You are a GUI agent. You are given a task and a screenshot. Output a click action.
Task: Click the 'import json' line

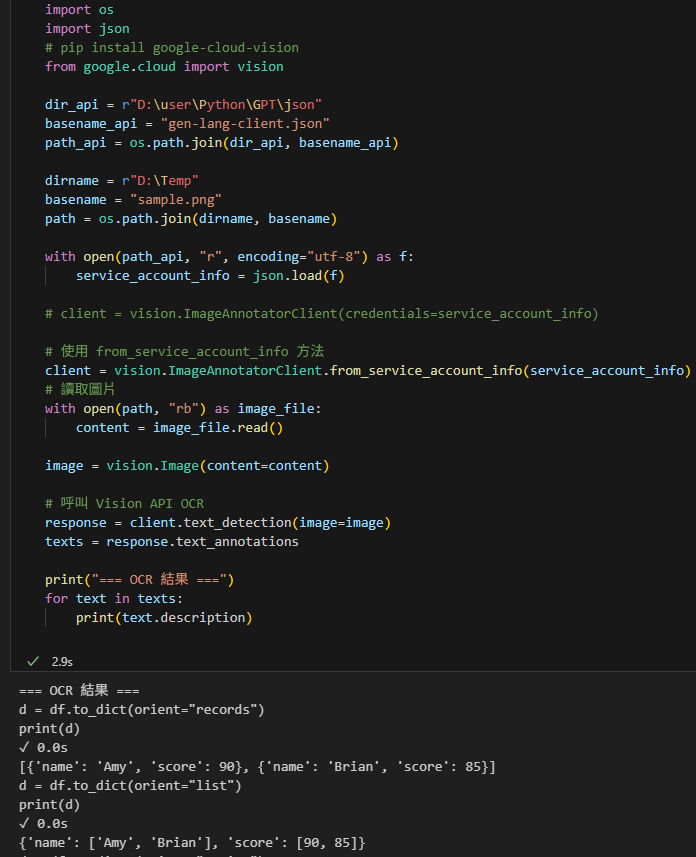click(87, 28)
